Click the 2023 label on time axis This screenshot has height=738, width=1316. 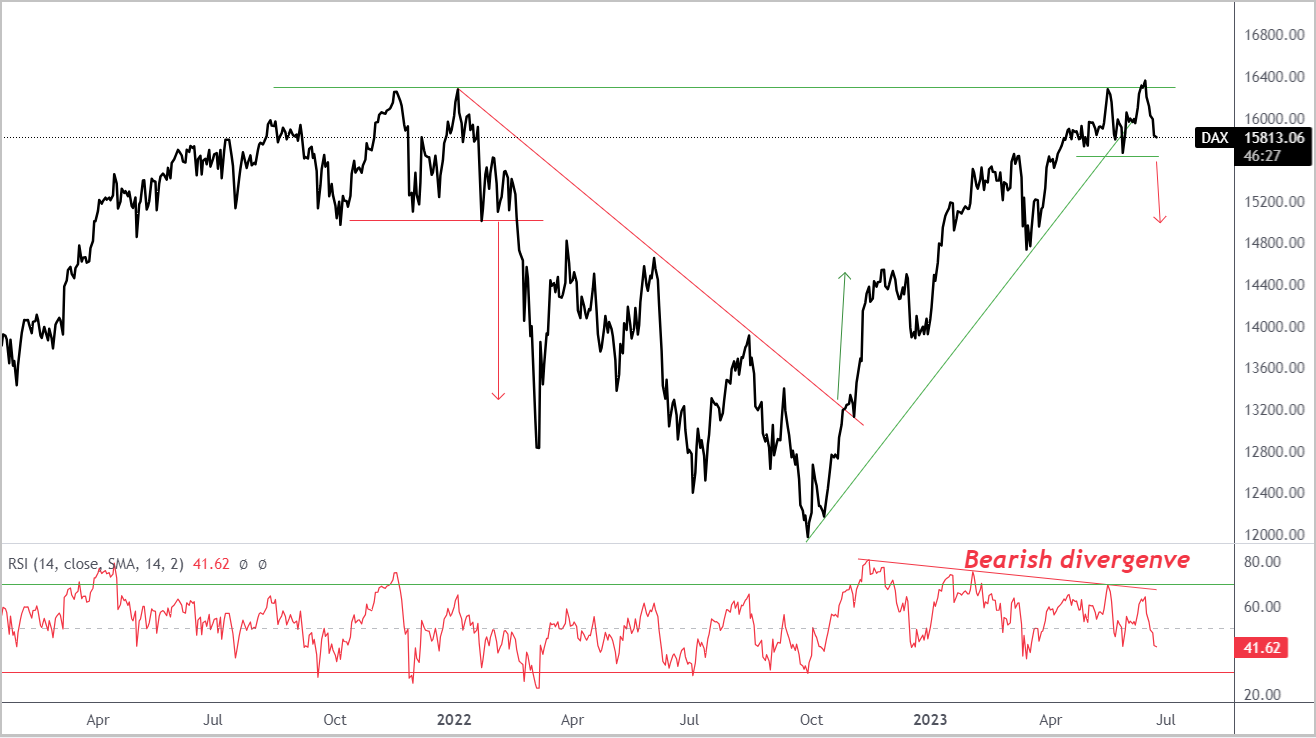(932, 719)
